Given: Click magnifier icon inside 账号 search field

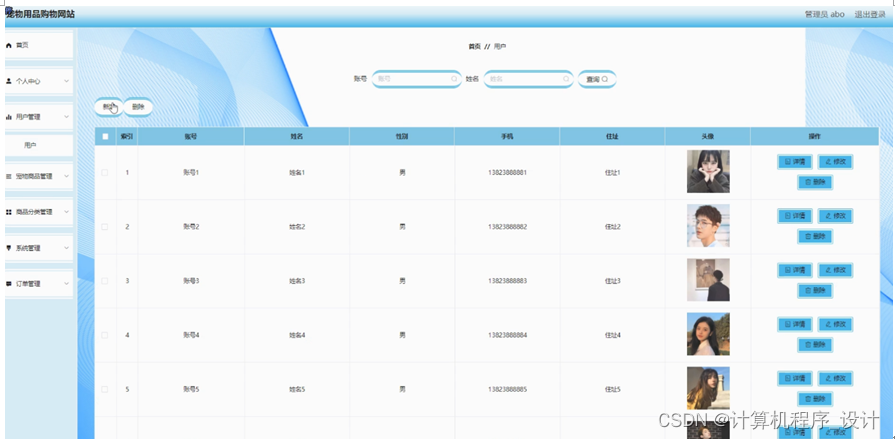Looking at the screenshot, I should tap(454, 79).
